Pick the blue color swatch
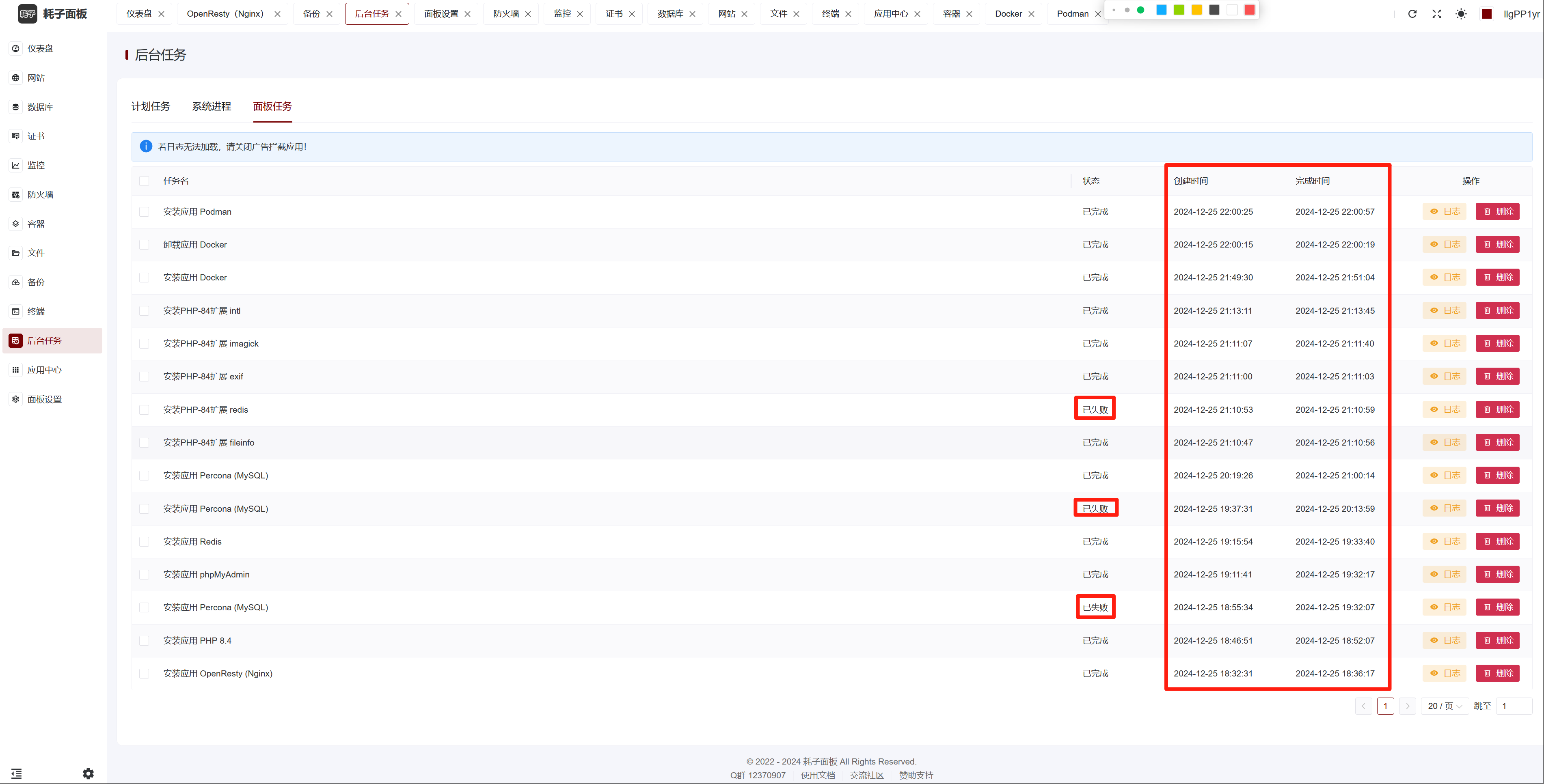The image size is (1544, 784). pyautogui.click(x=1162, y=10)
